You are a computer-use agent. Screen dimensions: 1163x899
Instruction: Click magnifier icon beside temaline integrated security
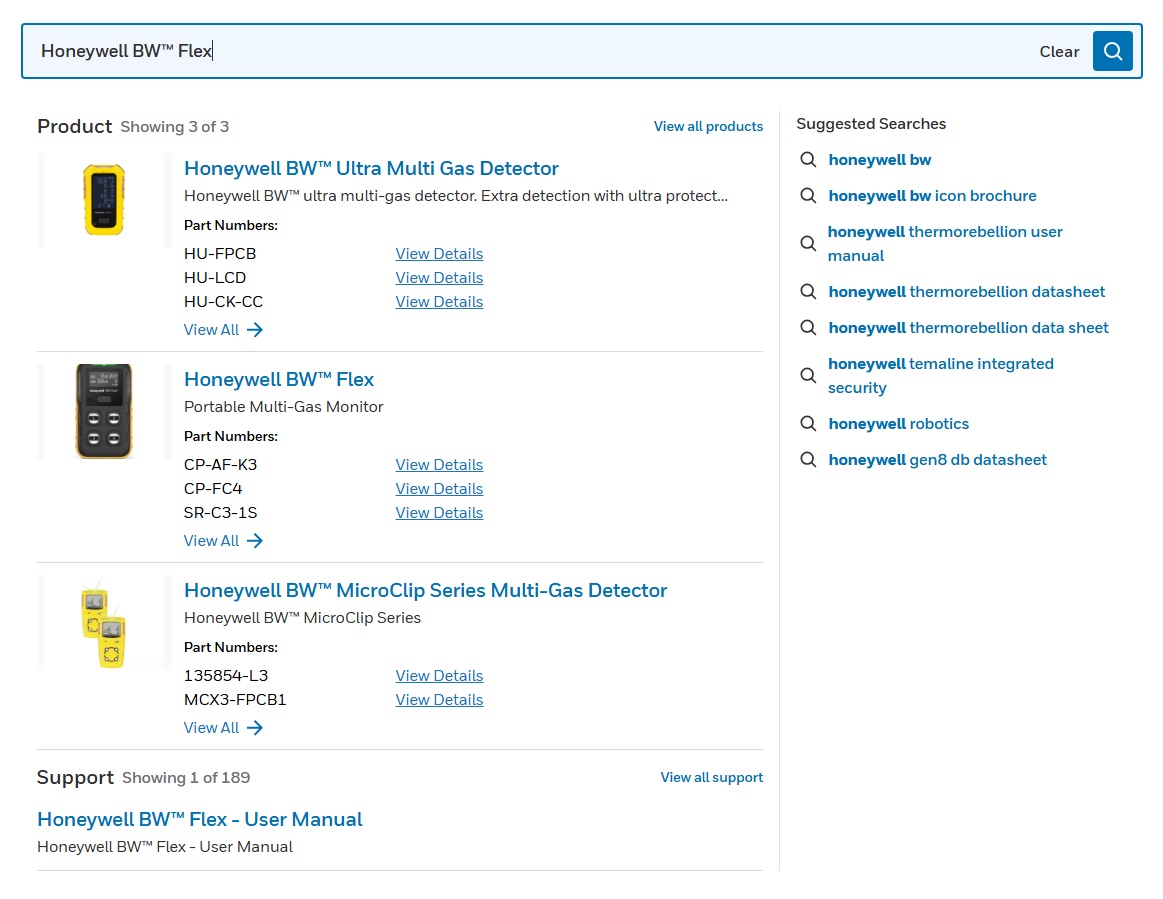[x=808, y=375]
